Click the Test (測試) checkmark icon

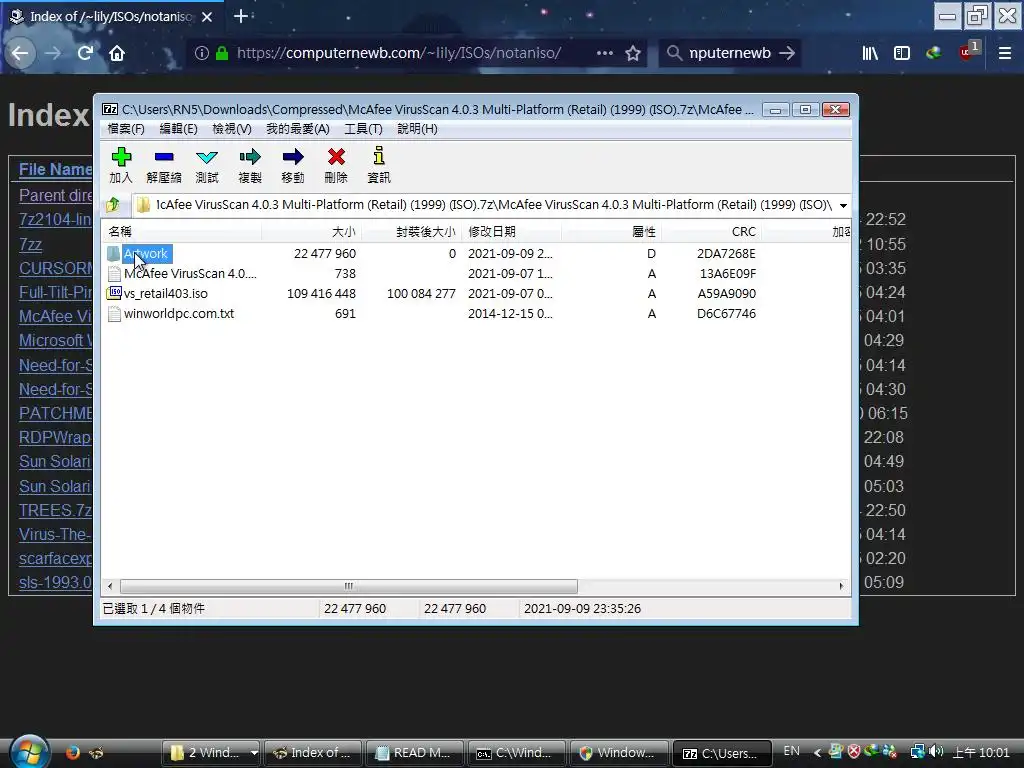coord(207,157)
